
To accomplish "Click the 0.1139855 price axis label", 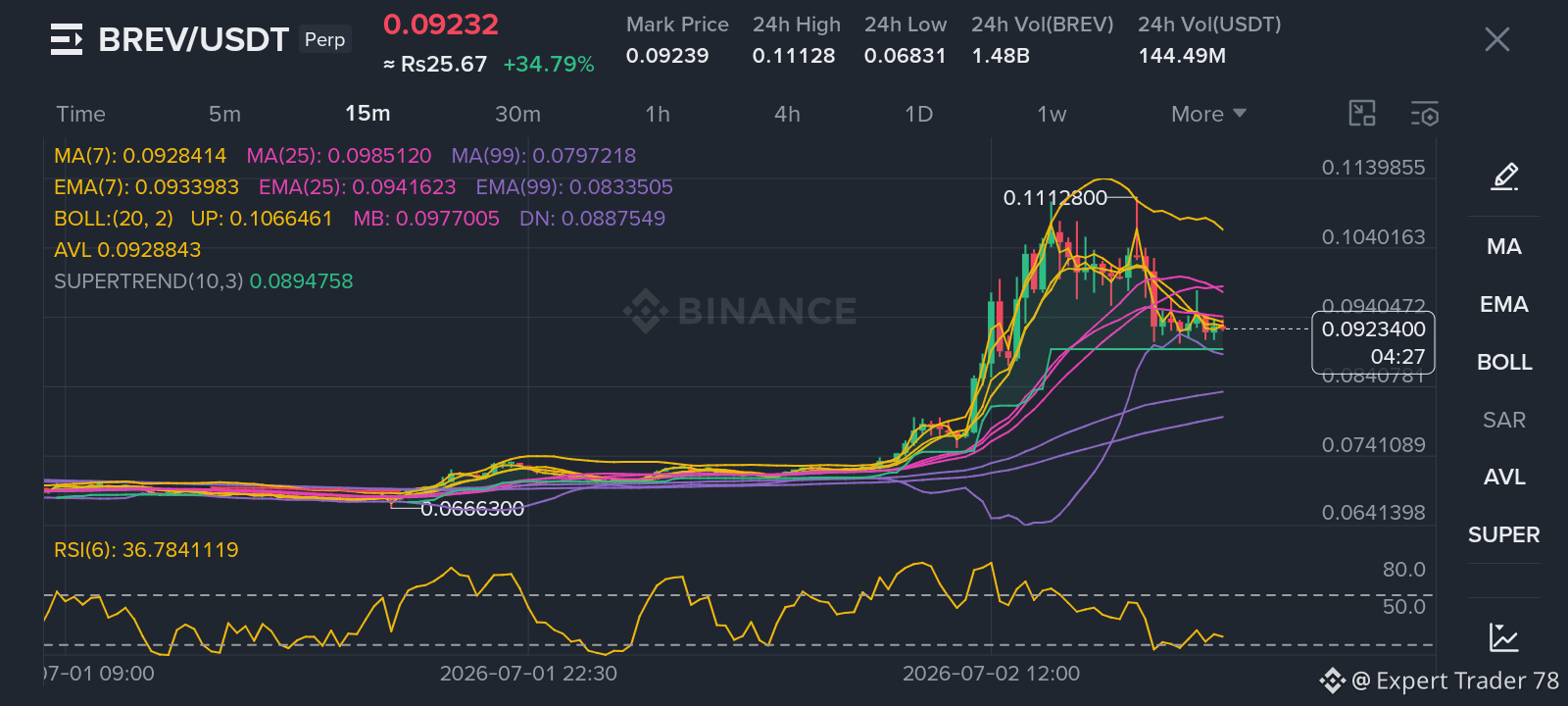I will coord(1373,168).
